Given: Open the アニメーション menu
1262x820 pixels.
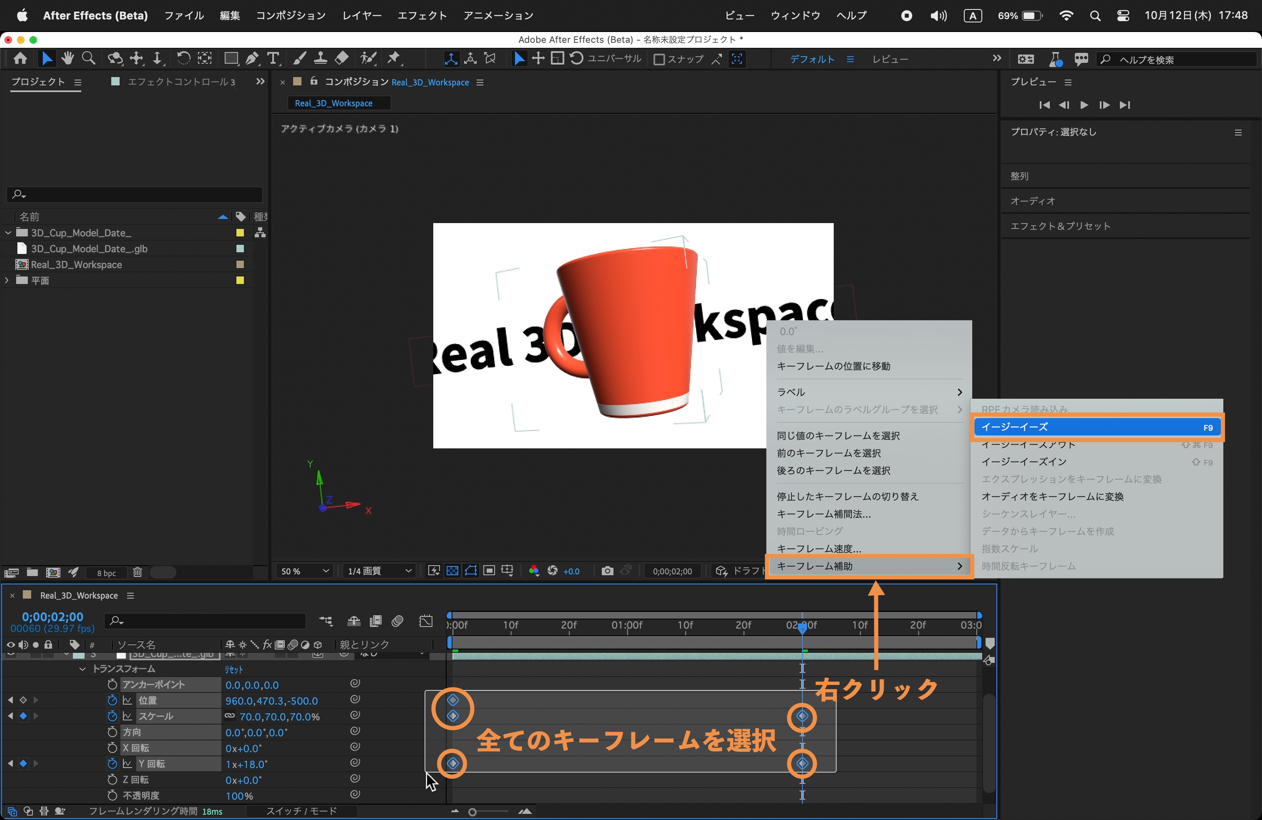Looking at the screenshot, I should (498, 16).
